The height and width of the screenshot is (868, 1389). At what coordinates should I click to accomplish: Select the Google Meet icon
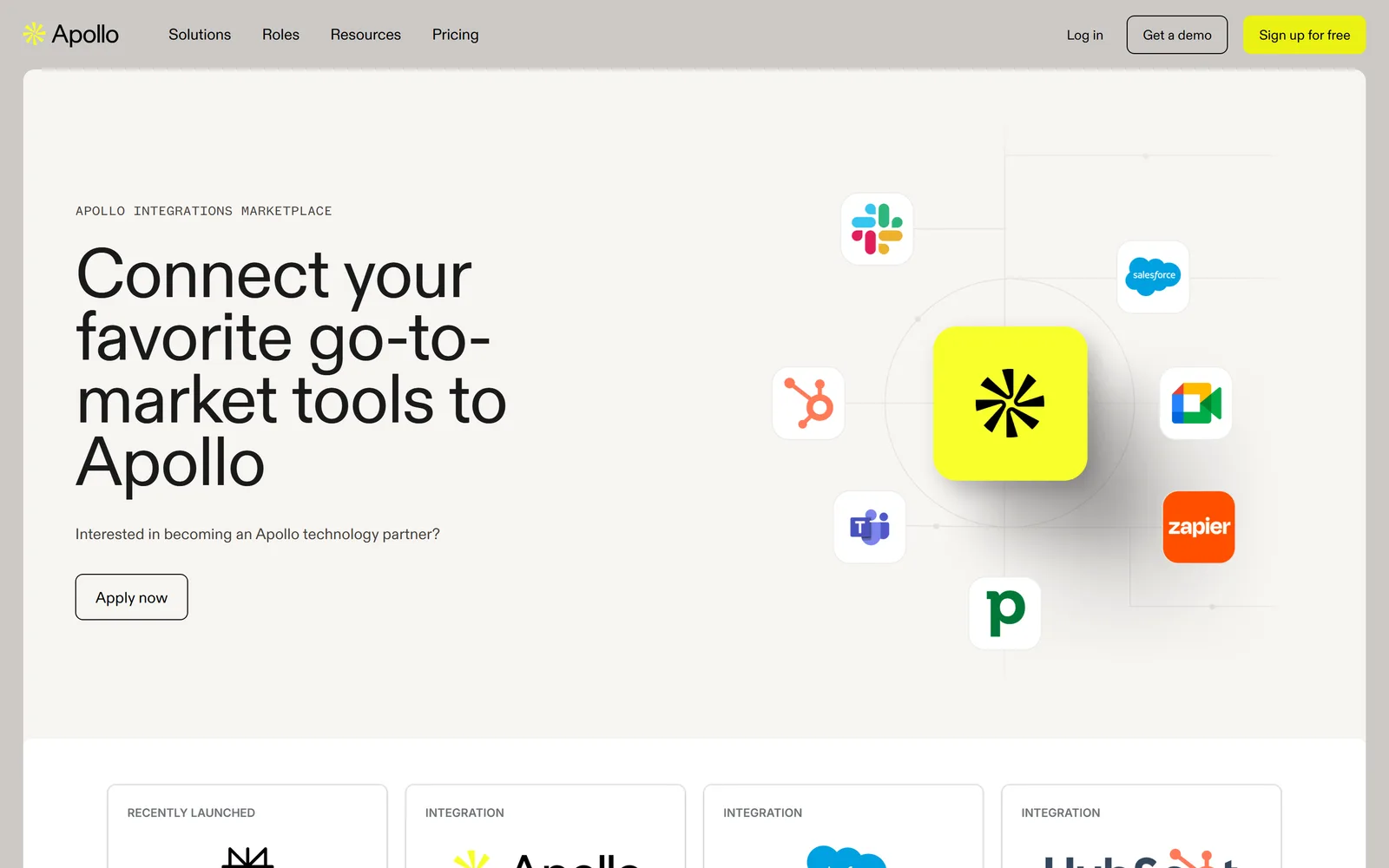1196,403
